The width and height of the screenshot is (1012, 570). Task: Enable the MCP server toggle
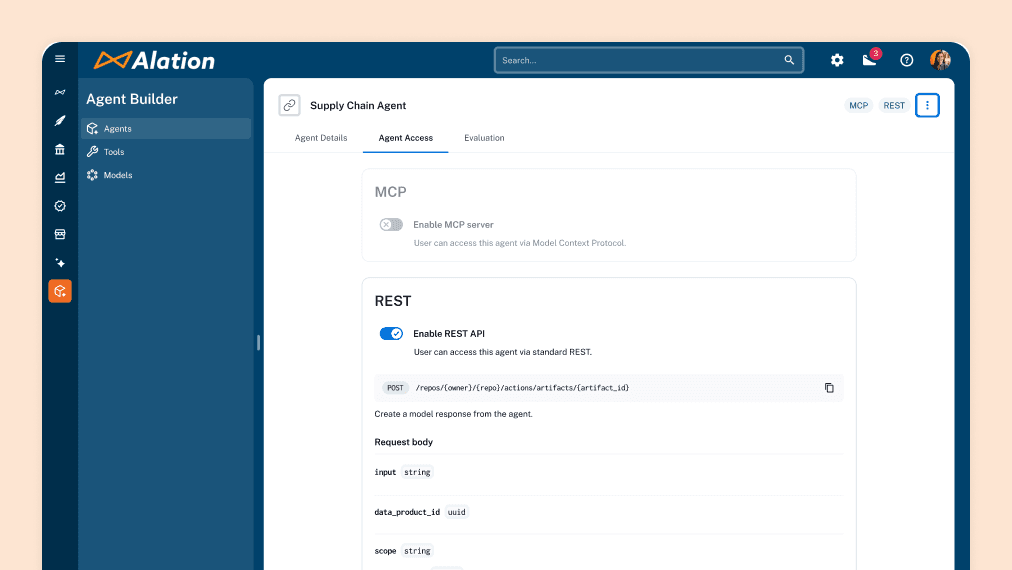391,225
